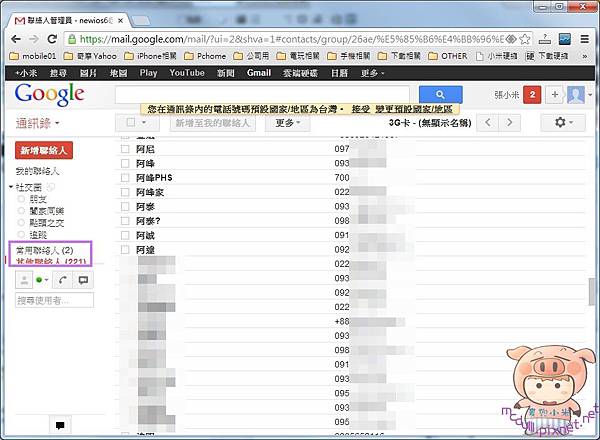Check the box for contact 阿達
600x440 pixels.
coord(125,249)
